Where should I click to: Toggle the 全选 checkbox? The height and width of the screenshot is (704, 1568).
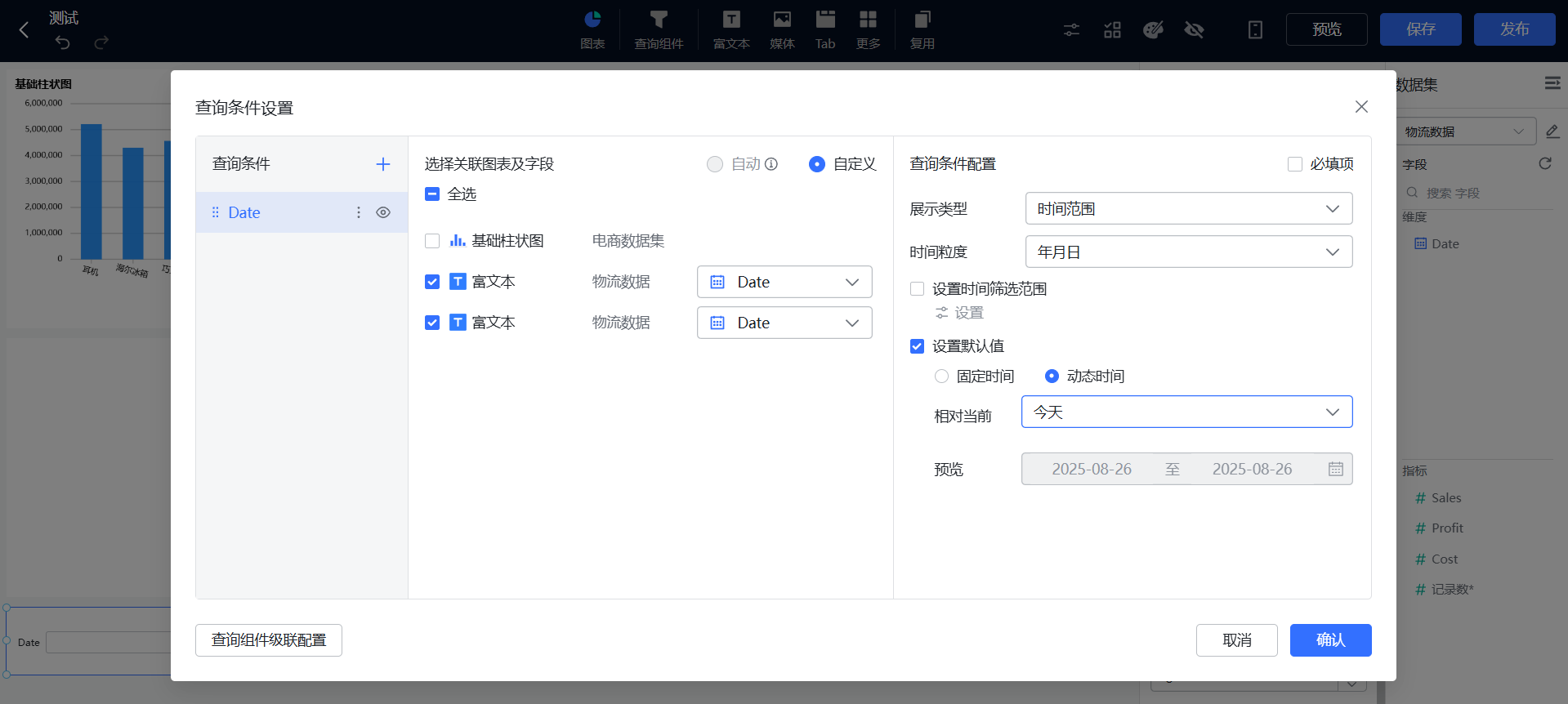(432, 194)
